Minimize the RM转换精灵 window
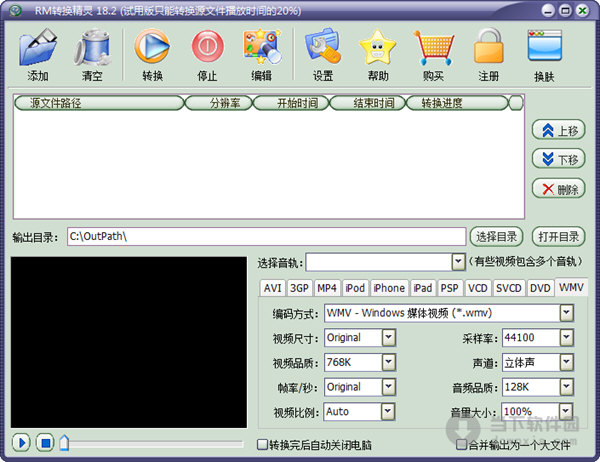The width and height of the screenshot is (600, 462). click(x=548, y=10)
